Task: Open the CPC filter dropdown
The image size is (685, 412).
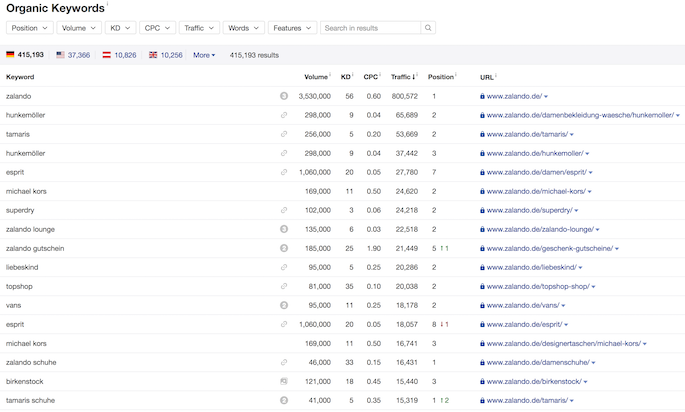Action: click(157, 28)
